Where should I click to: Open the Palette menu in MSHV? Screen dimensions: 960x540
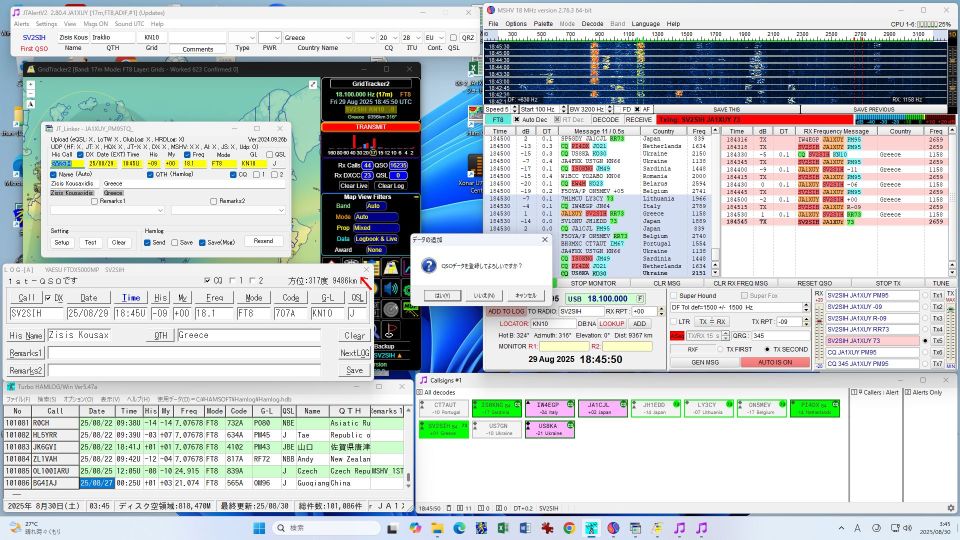(543, 22)
